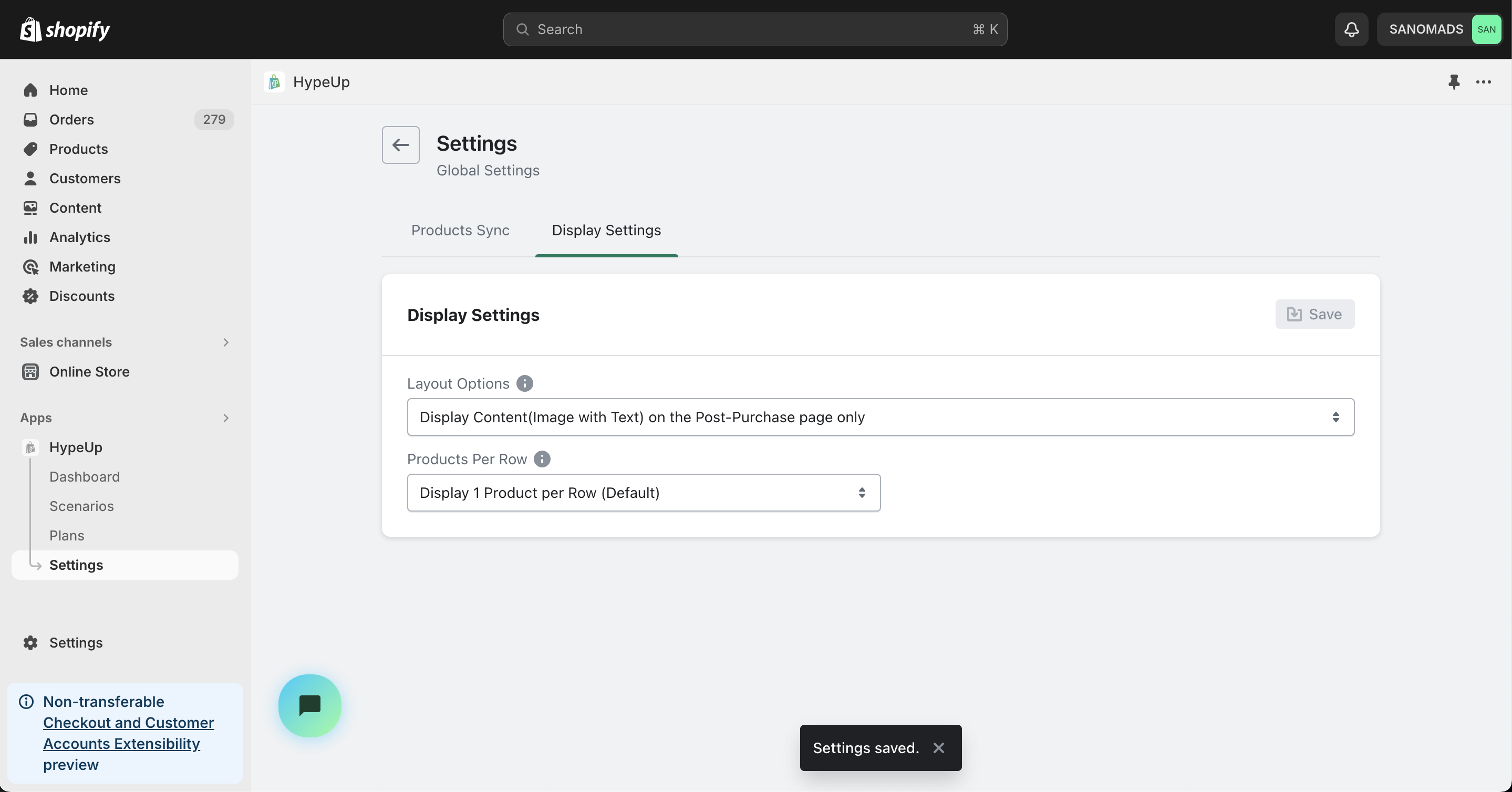1512x792 pixels.
Task: Open the Products Per Row dropdown
Action: tap(643, 493)
